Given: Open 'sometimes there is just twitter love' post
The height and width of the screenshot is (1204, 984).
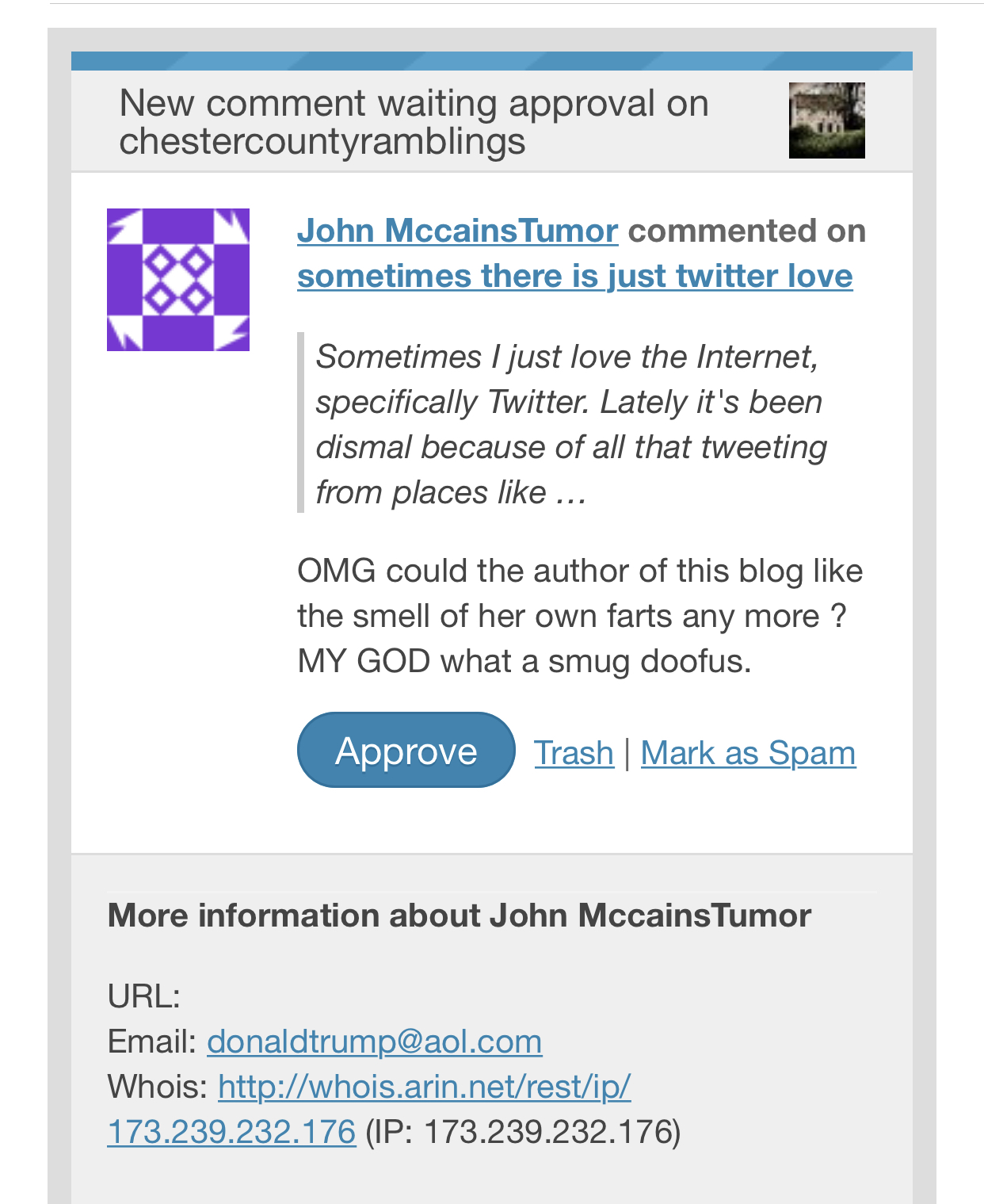Looking at the screenshot, I should tap(574, 276).
